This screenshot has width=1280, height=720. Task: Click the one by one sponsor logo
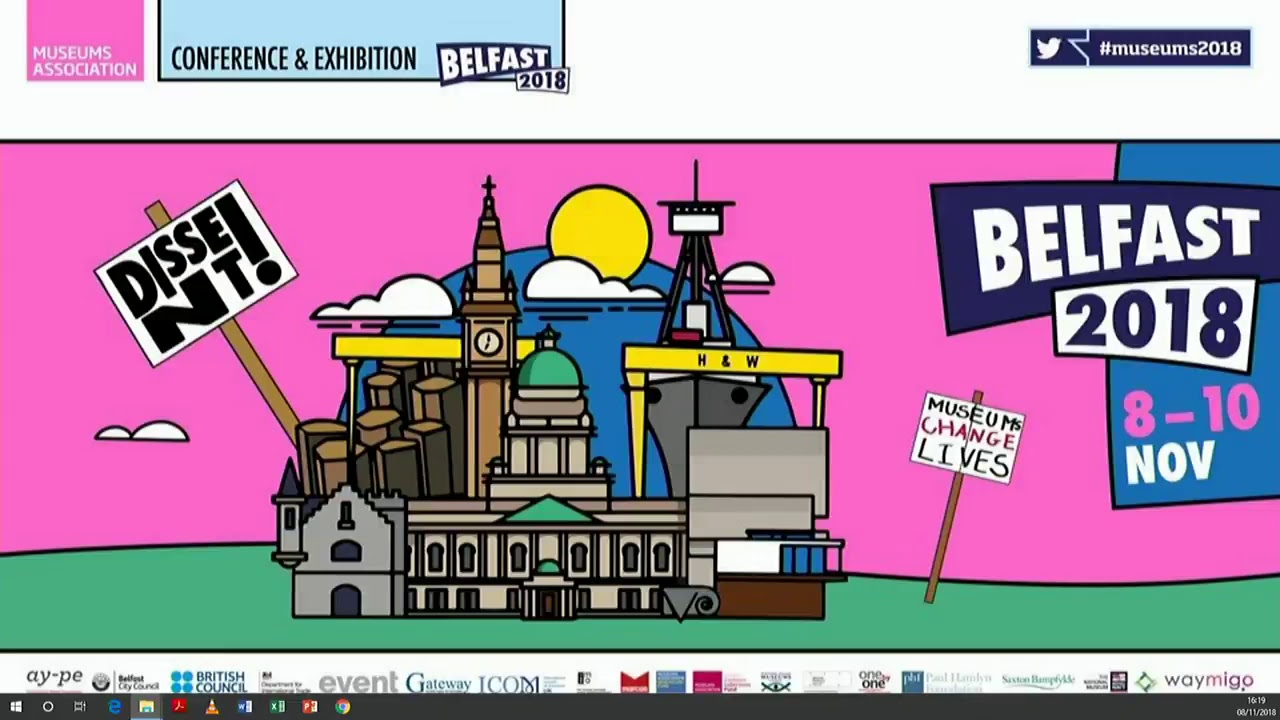(x=874, y=681)
